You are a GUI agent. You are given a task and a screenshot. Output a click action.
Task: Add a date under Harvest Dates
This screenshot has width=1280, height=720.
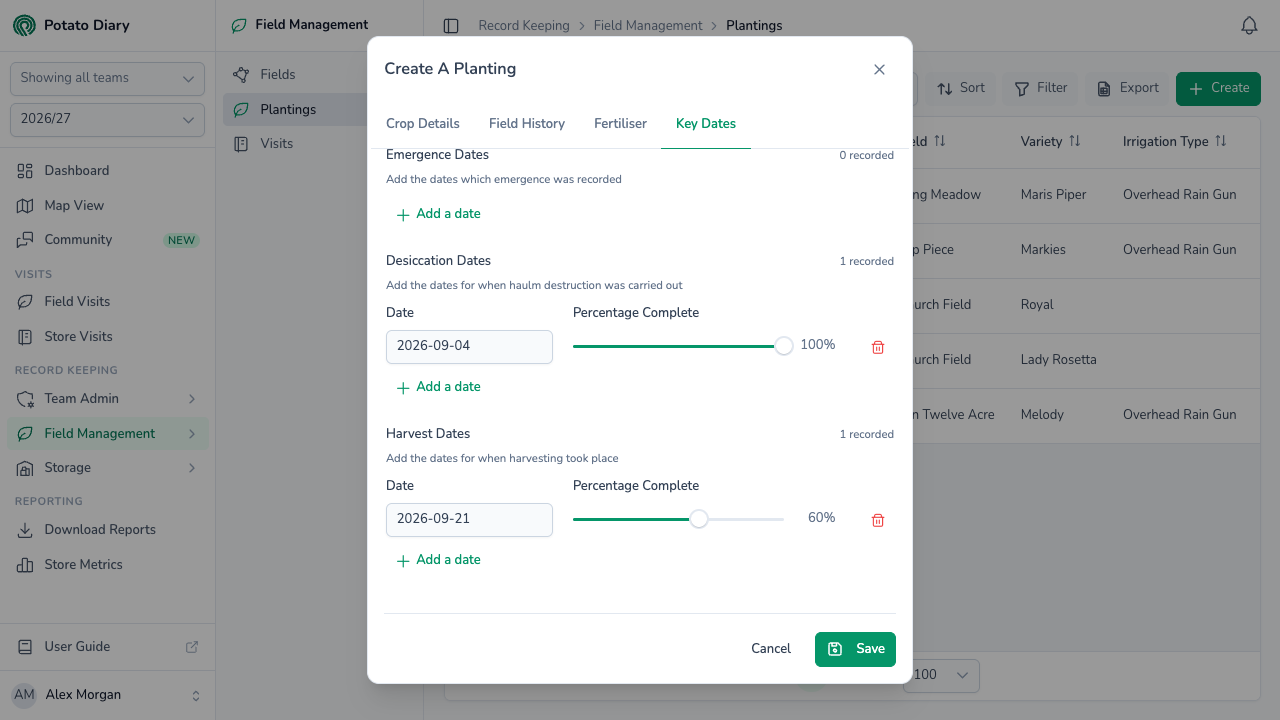[x=438, y=560]
